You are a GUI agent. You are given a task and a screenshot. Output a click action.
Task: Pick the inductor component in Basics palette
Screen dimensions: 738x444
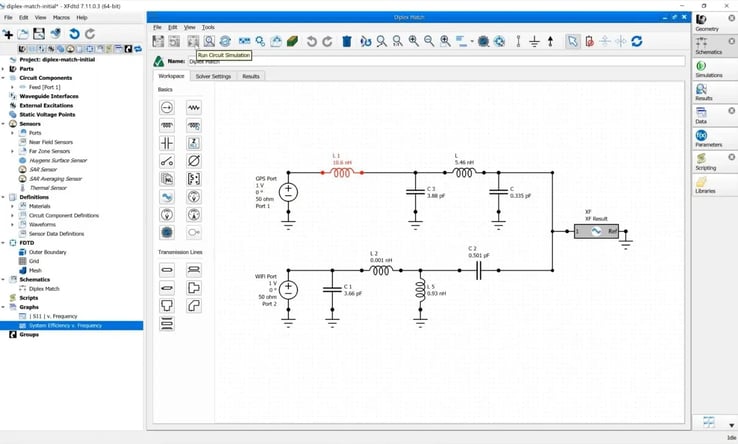click(167, 125)
